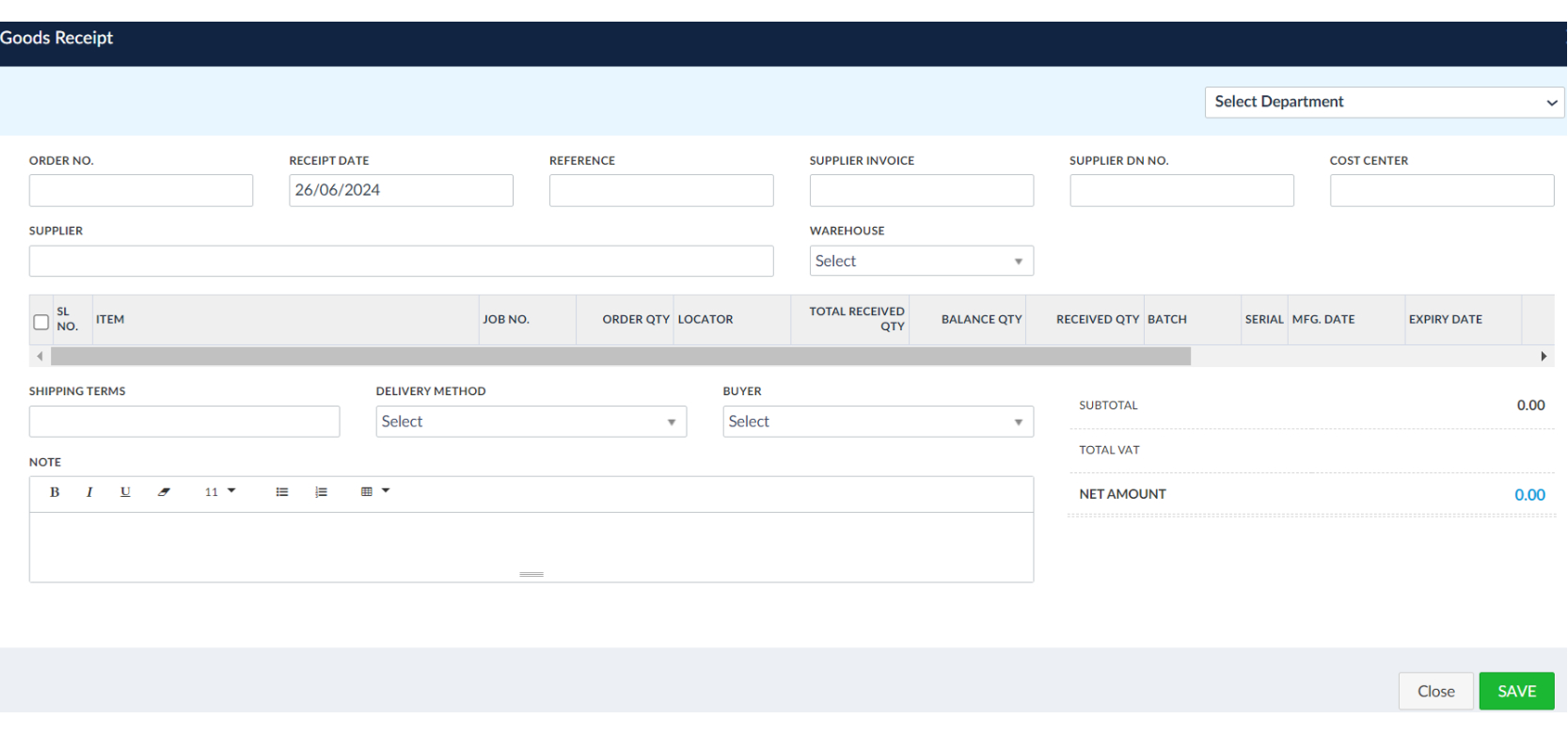Grab the note editor resize handle
The height and width of the screenshot is (734, 1568).
pos(531,574)
